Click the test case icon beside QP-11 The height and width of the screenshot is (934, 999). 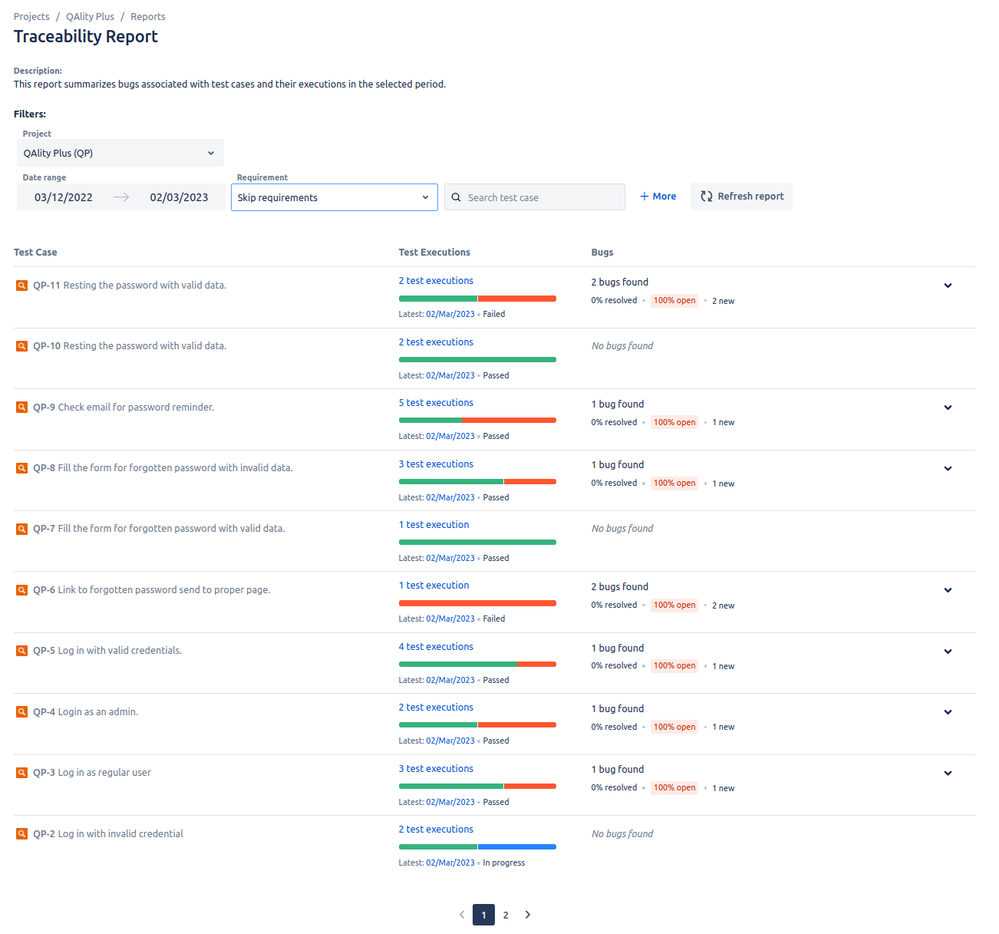pos(21,285)
